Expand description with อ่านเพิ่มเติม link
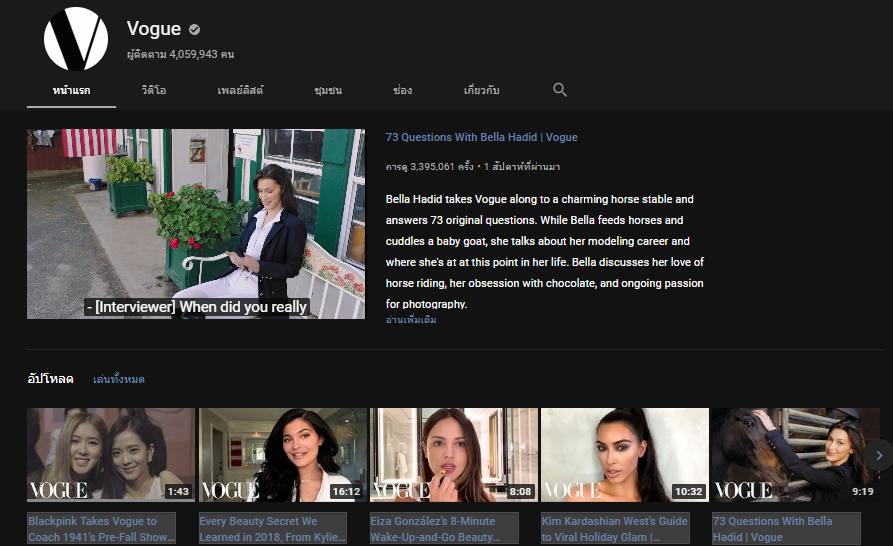 point(411,319)
